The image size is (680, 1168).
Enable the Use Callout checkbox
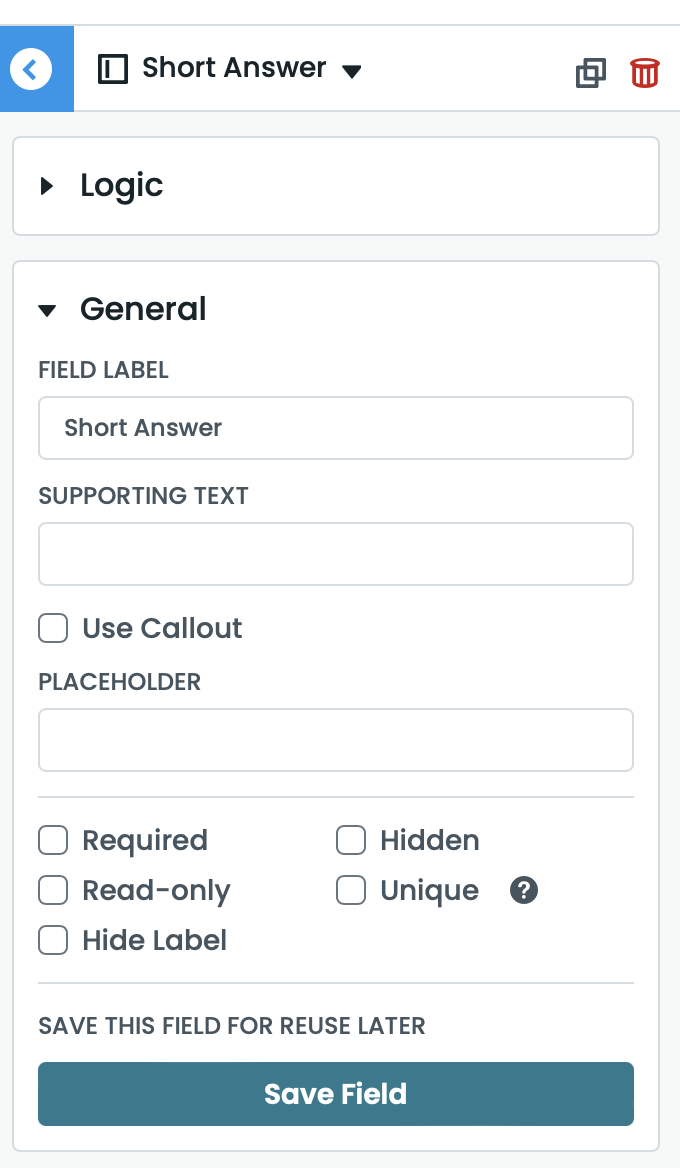(53, 628)
